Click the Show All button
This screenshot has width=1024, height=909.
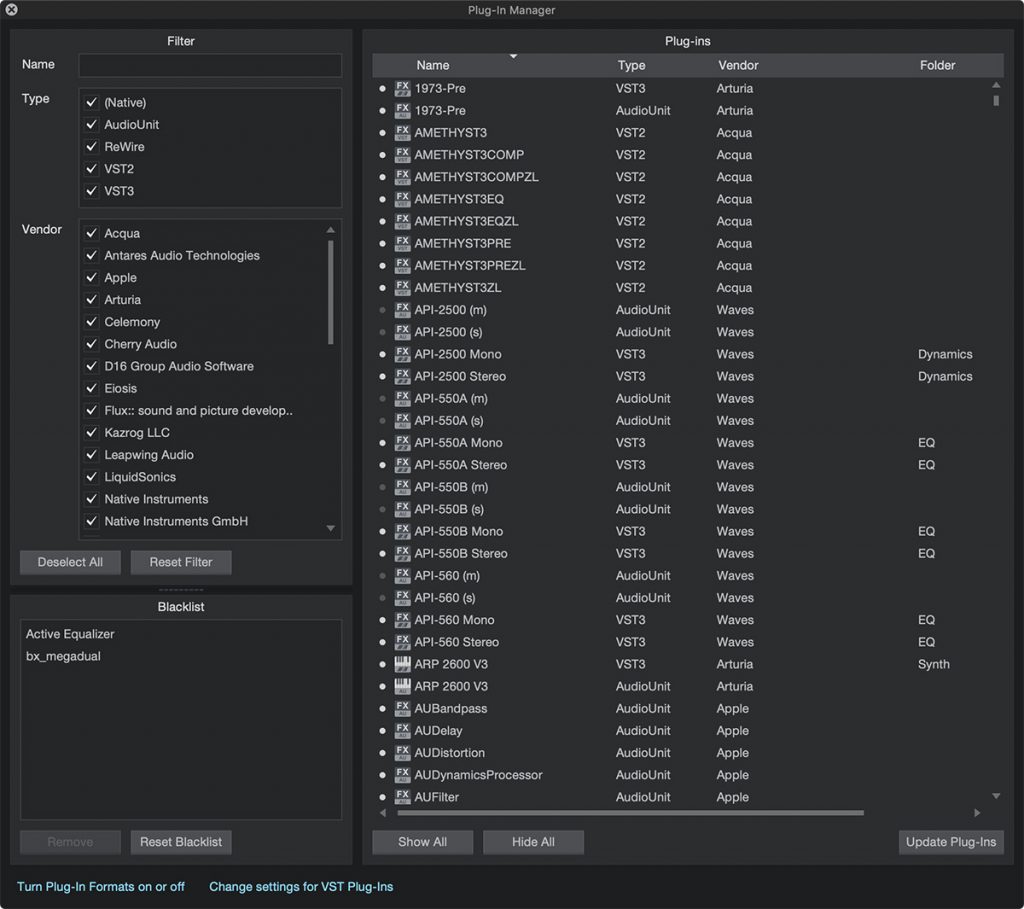423,842
